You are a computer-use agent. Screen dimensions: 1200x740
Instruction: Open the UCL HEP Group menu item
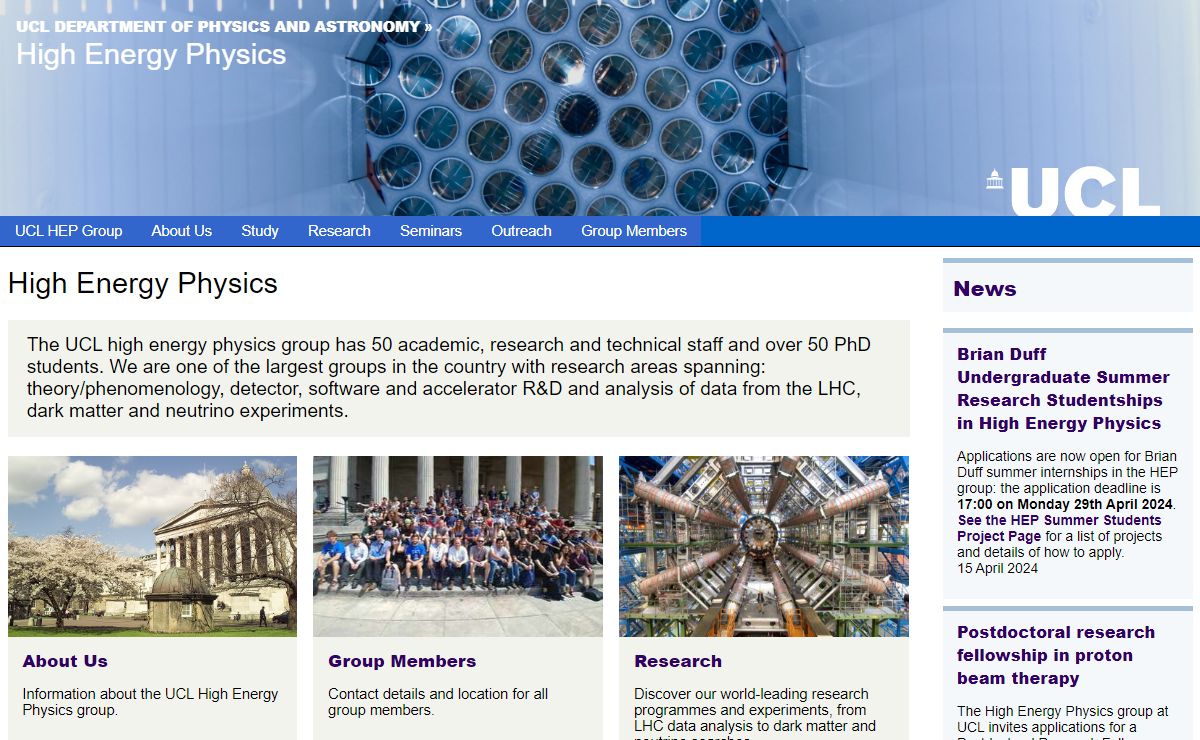coord(68,231)
